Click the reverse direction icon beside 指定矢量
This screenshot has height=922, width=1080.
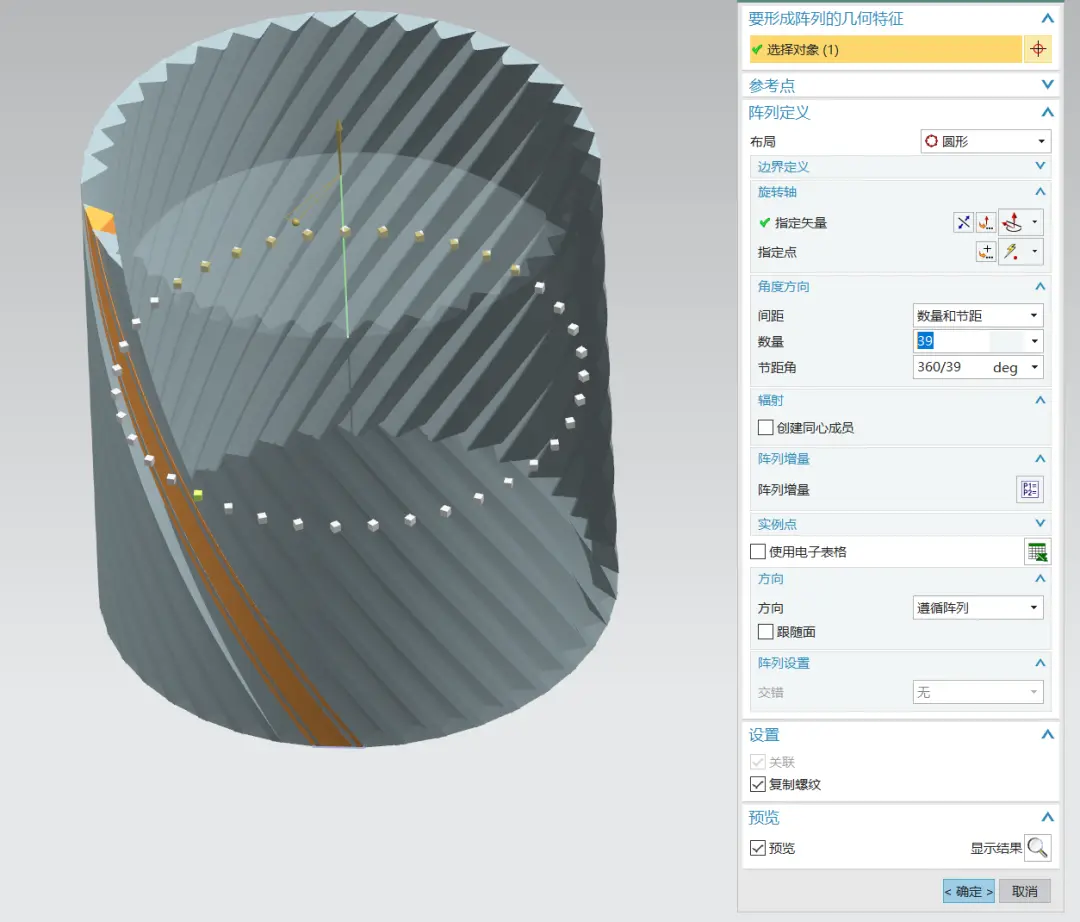pyautogui.click(x=963, y=222)
